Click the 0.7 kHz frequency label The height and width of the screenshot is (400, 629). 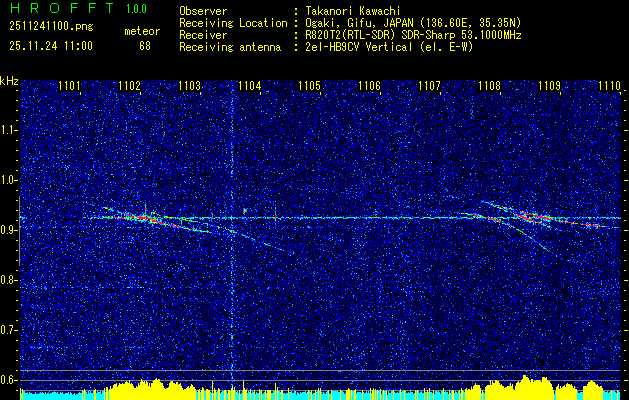(7, 330)
